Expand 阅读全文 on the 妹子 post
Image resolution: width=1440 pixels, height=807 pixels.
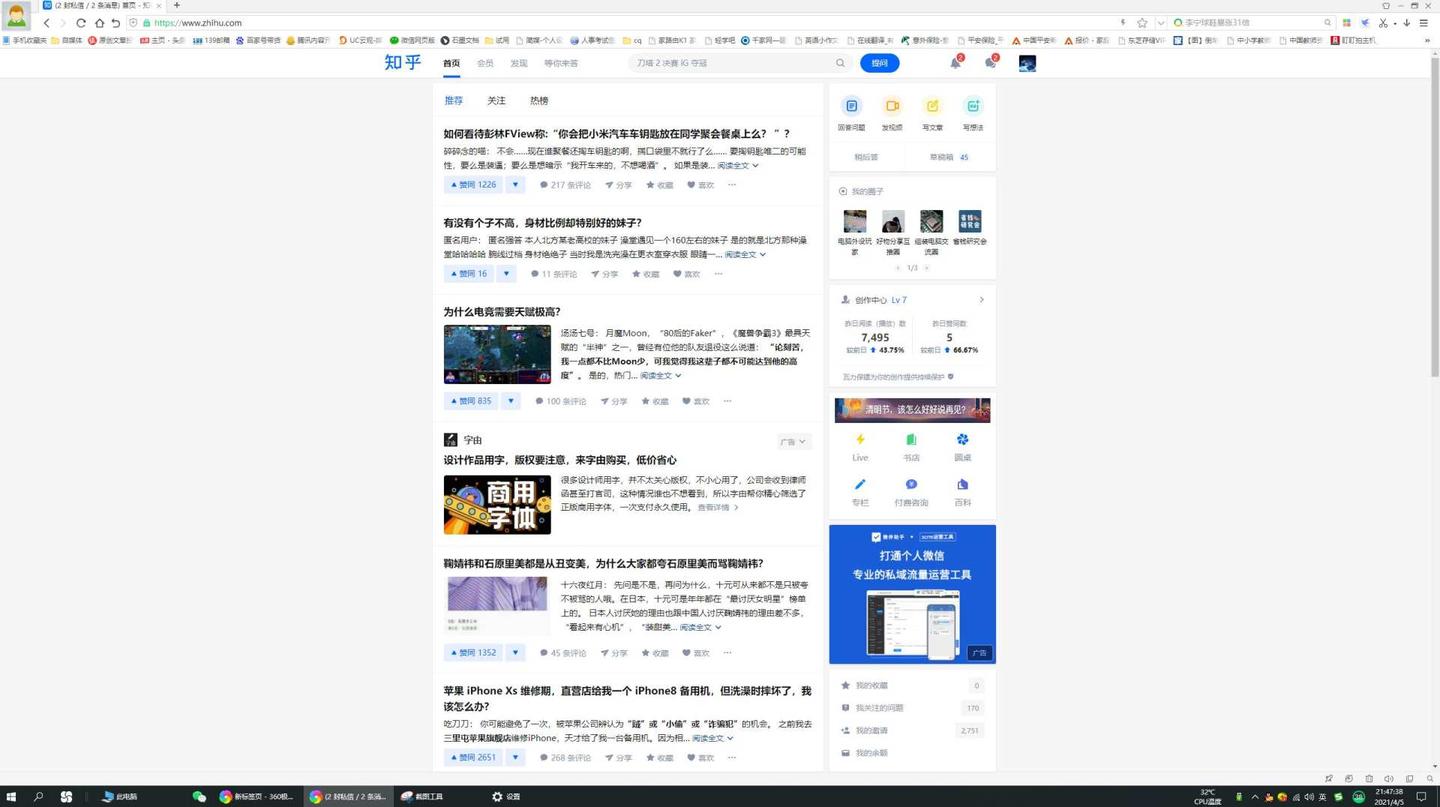[745, 255]
